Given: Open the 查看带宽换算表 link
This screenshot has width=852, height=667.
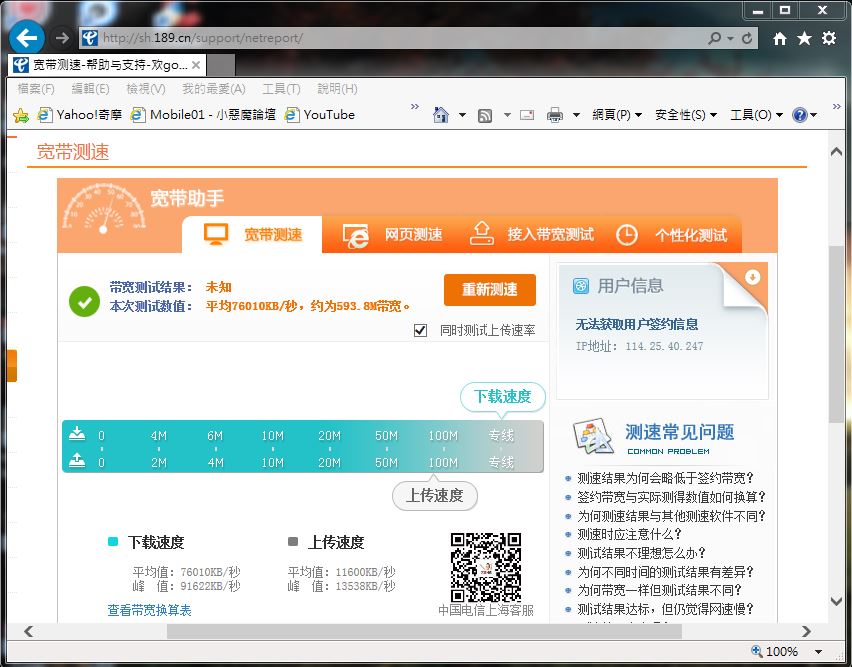Looking at the screenshot, I should tap(150, 610).
